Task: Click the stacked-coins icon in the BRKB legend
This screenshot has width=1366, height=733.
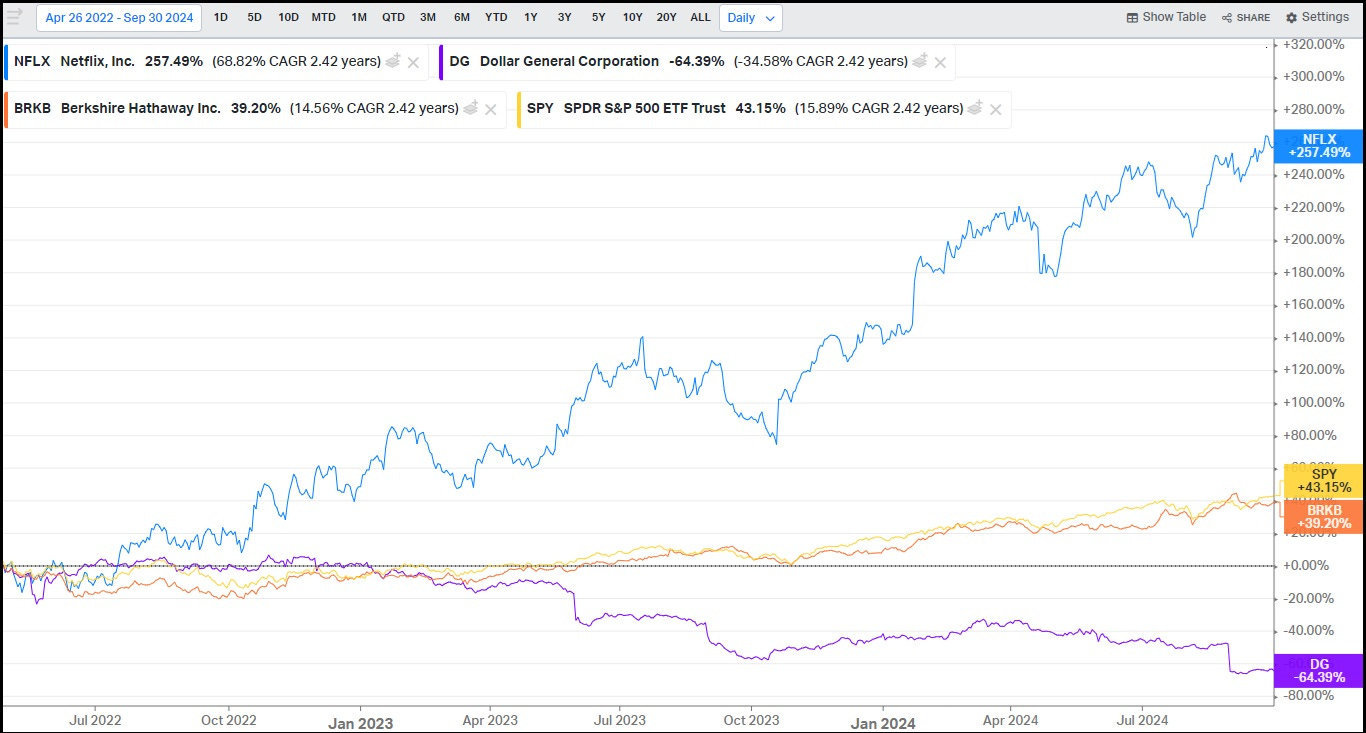Action: [x=471, y=108]
